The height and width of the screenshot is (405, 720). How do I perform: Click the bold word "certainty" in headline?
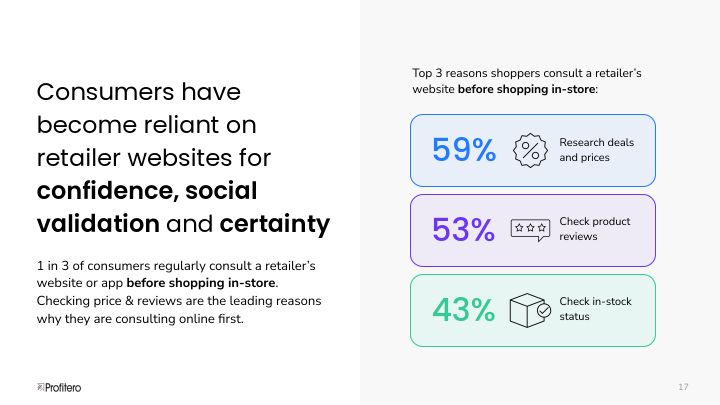pos(275,224)
